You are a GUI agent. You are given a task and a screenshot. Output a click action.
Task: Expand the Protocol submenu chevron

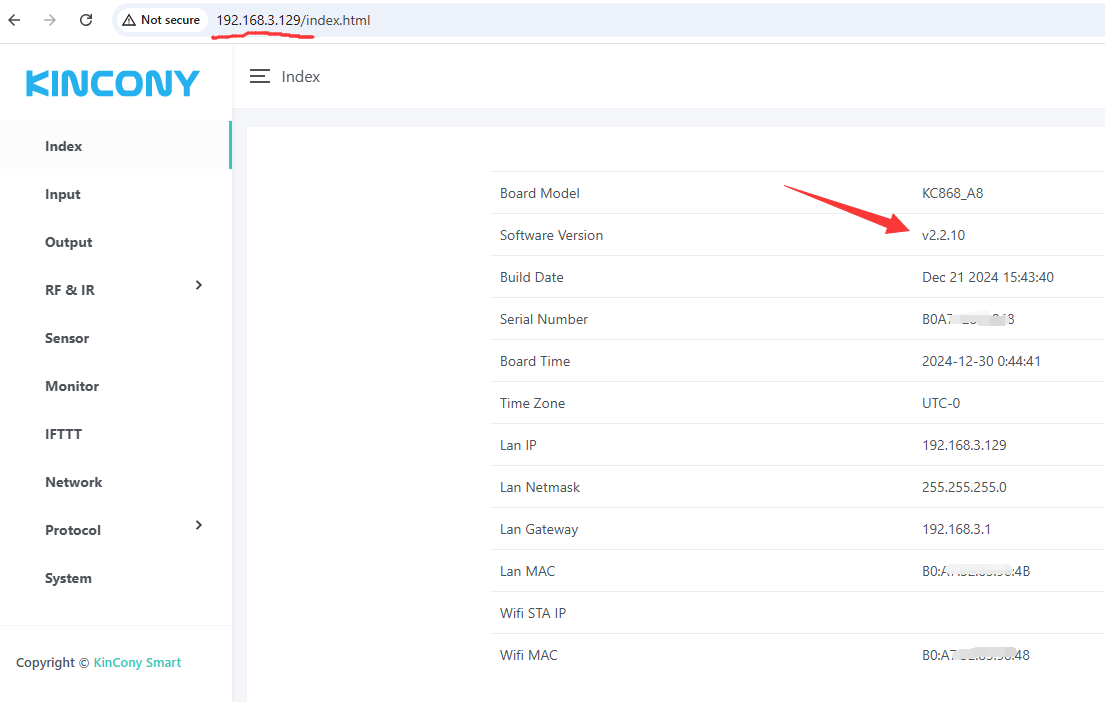click(198, 526)
